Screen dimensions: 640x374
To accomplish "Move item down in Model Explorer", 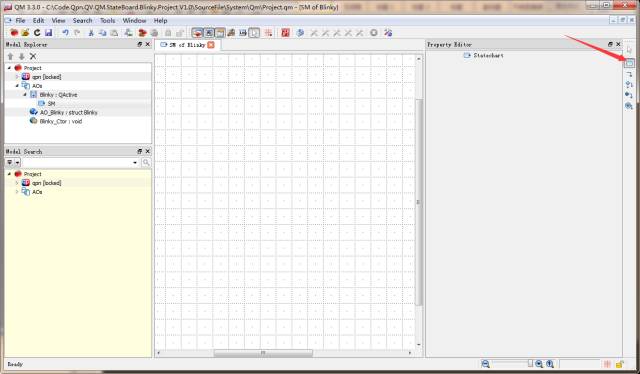I will [x=22, y=56].
